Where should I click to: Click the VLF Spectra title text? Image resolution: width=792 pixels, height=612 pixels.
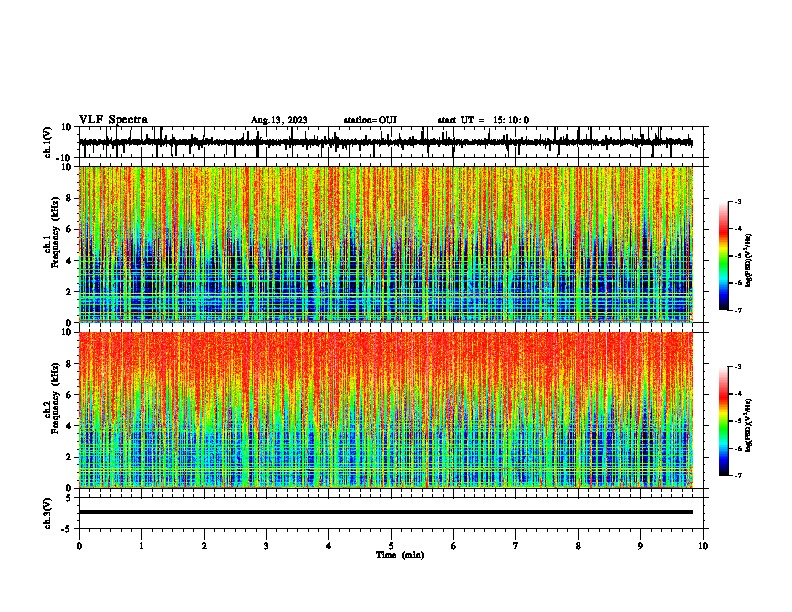point(113,120)
